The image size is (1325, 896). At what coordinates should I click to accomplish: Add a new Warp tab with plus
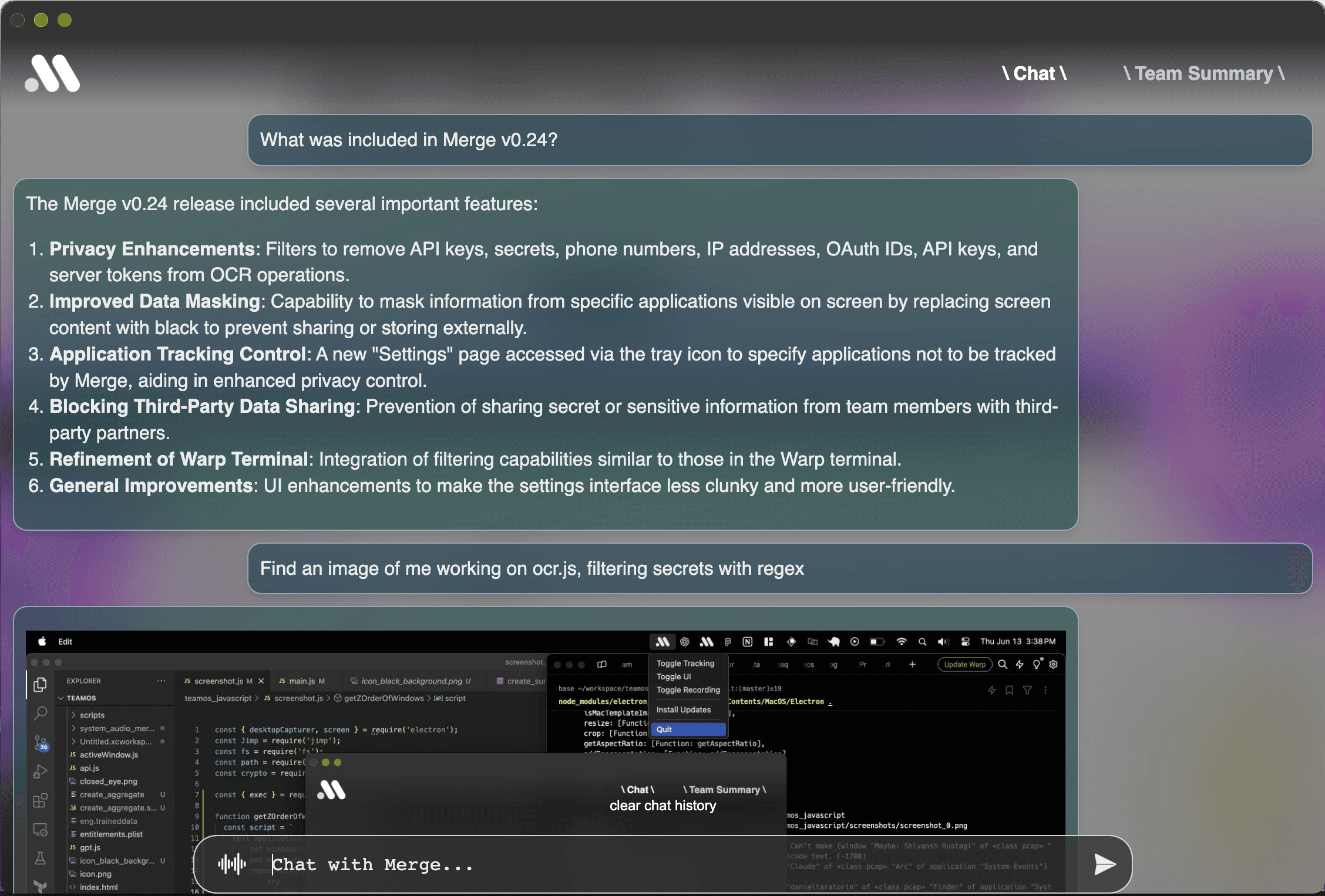tap(912, 665)
